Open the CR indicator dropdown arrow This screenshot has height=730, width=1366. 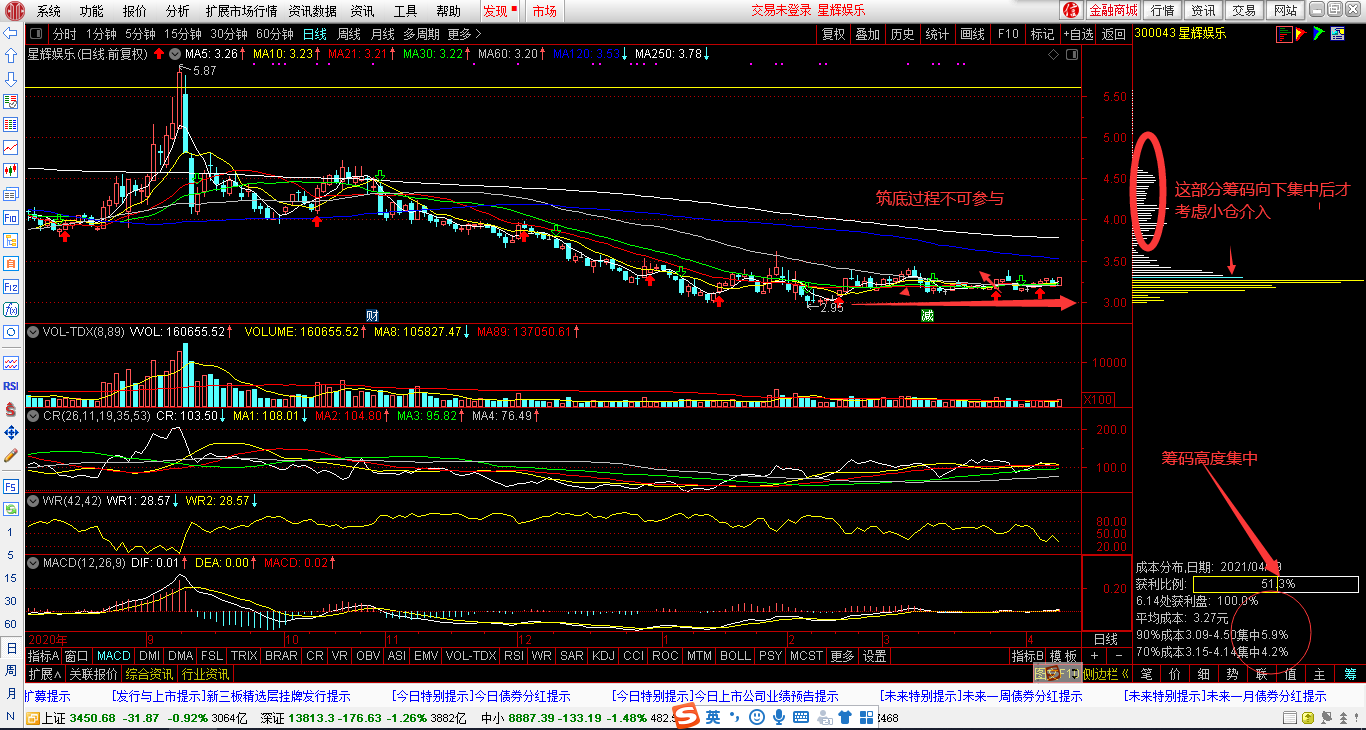point(33,415)
